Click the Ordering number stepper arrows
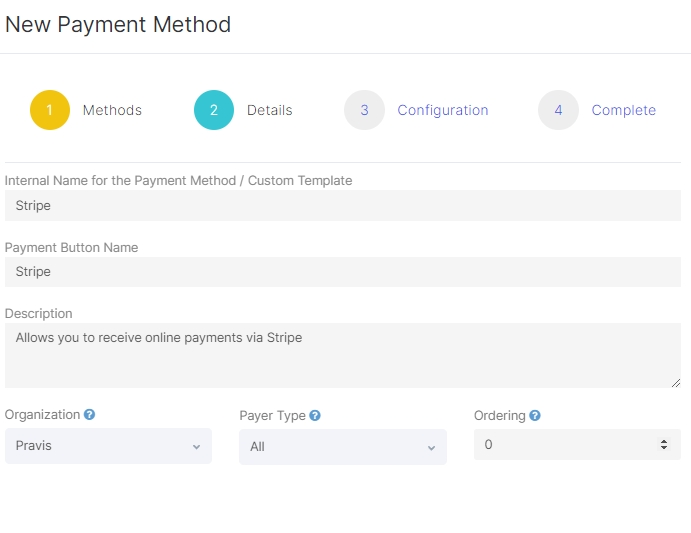Screen dimensions: 691x533 664,445
